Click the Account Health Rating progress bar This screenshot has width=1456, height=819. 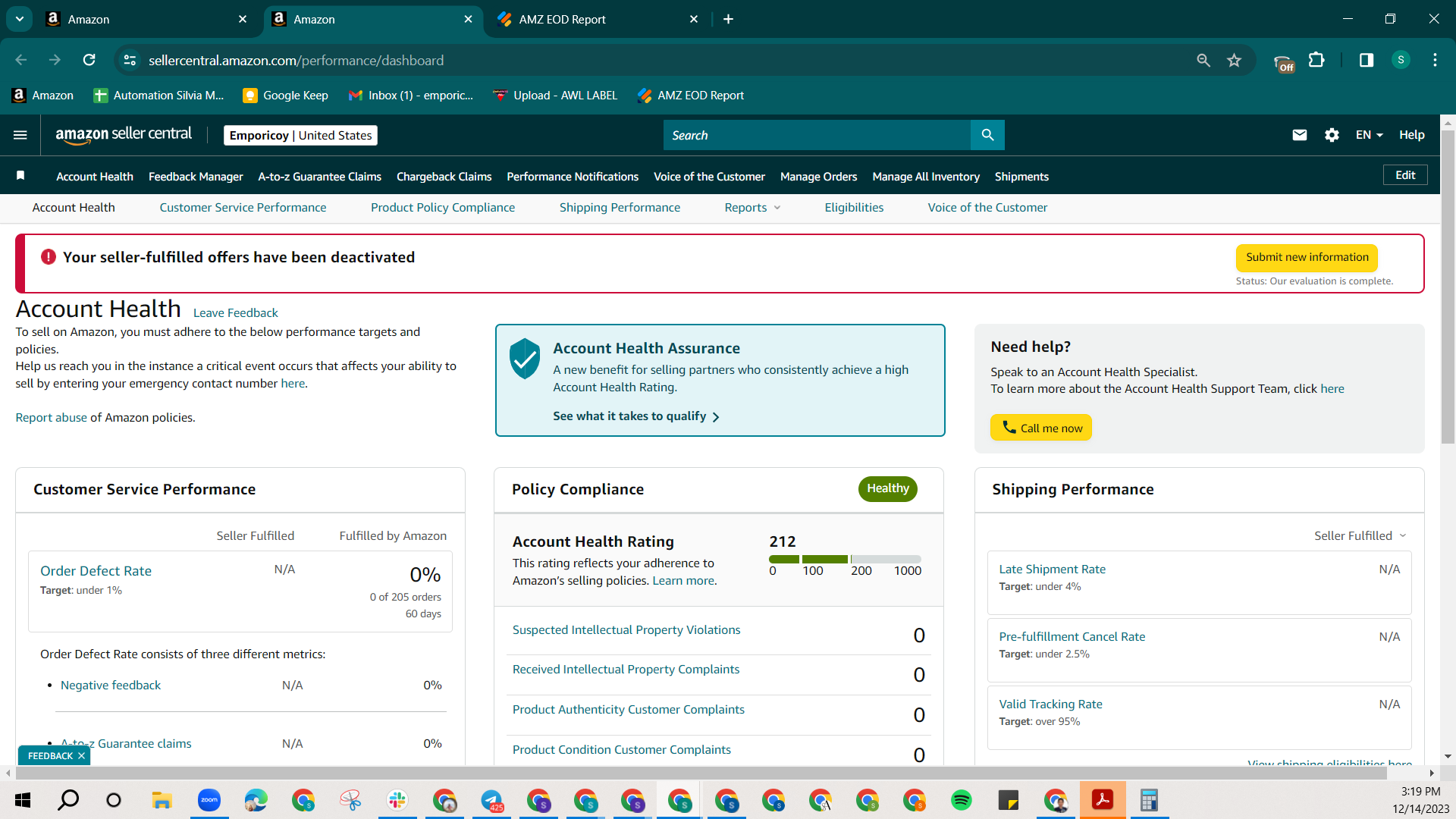tap(845, 560)
